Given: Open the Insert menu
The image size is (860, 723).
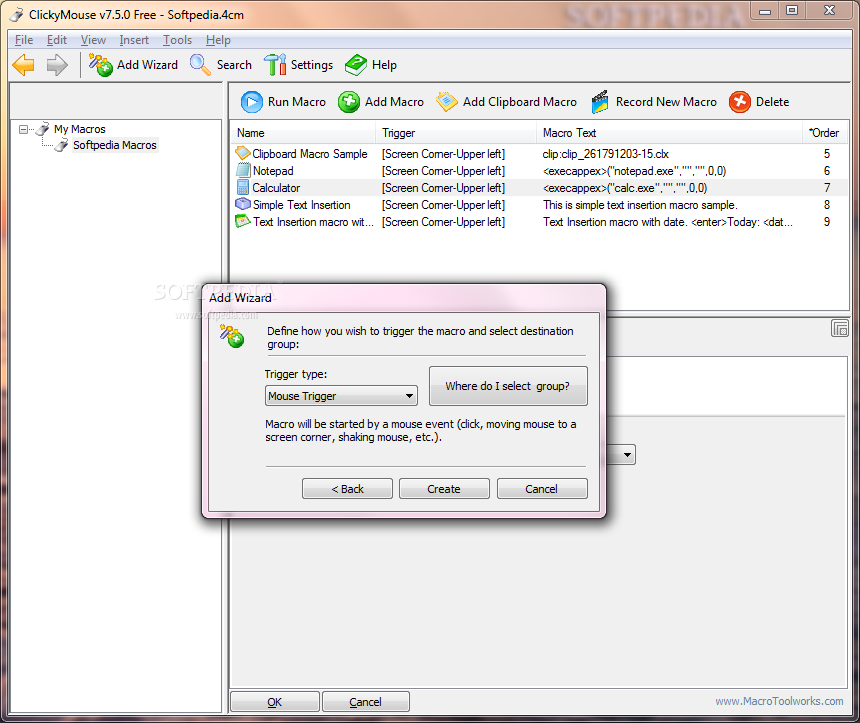Looking at the screenshot, I should [x=134, y=40].
